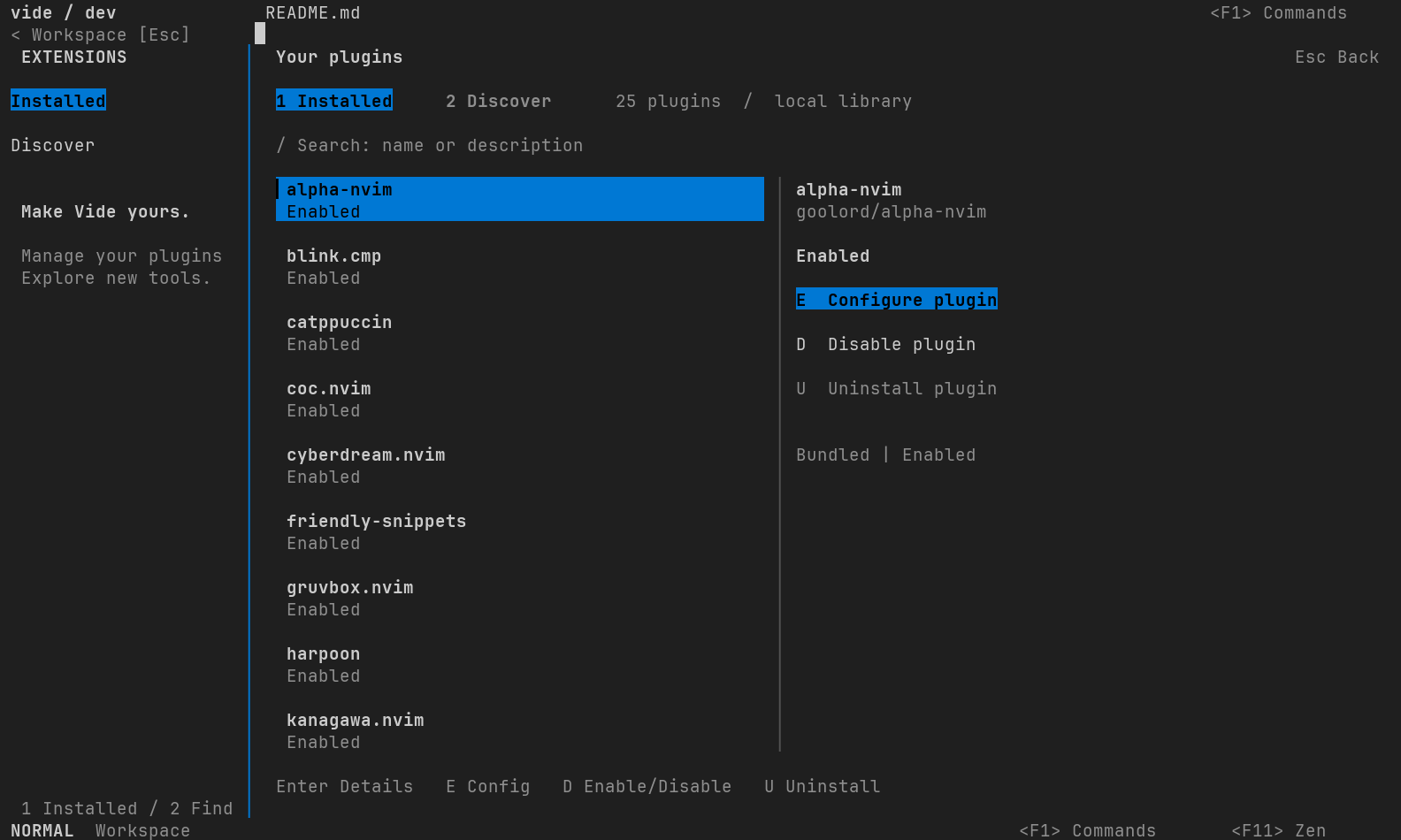Select the coc.nvim plugin row

520,399
